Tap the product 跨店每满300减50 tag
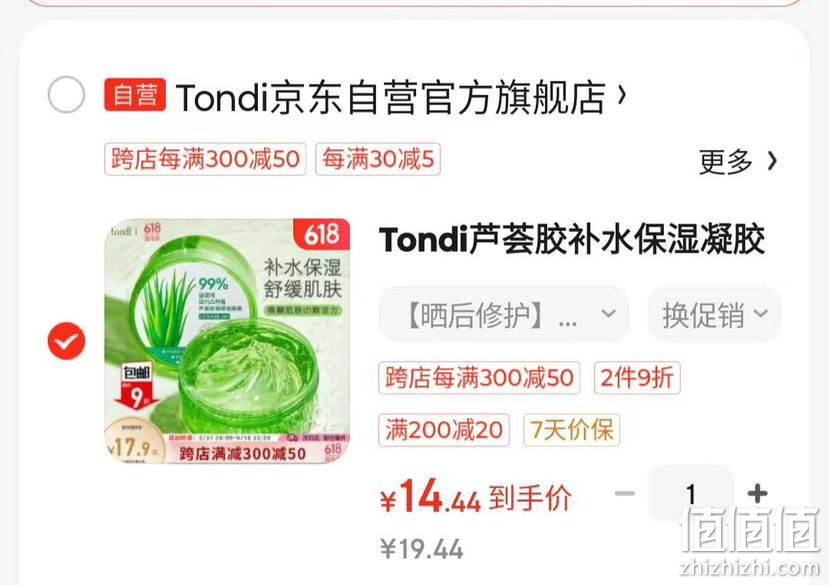 (479, 378)
